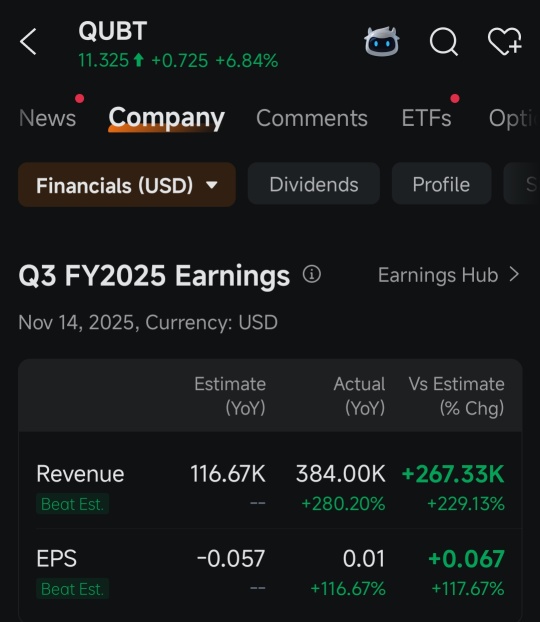Tap the Q3 FY2025 Earnings heading

[x=154, y=276]
